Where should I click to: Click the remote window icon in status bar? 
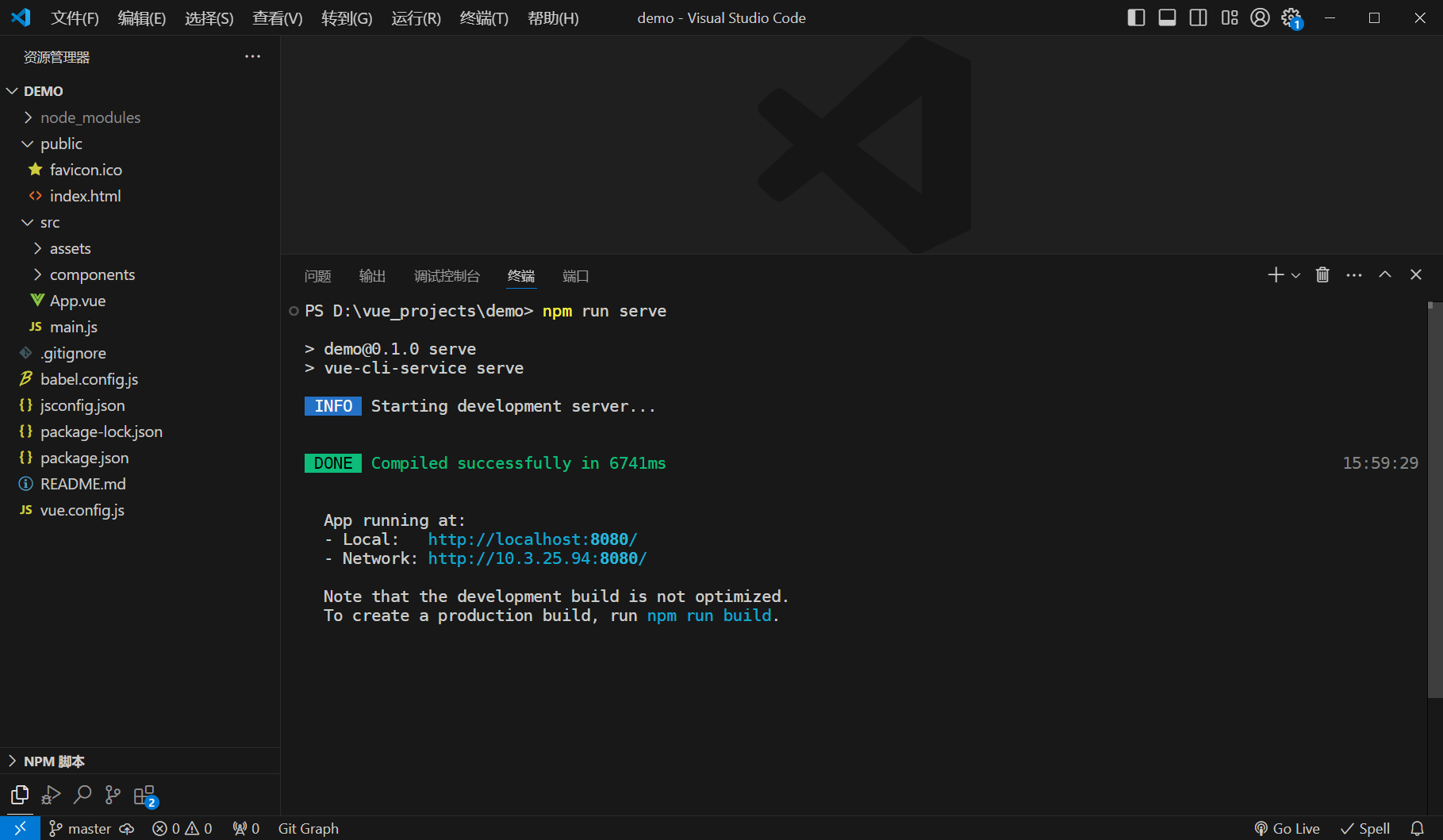(20, 828)
